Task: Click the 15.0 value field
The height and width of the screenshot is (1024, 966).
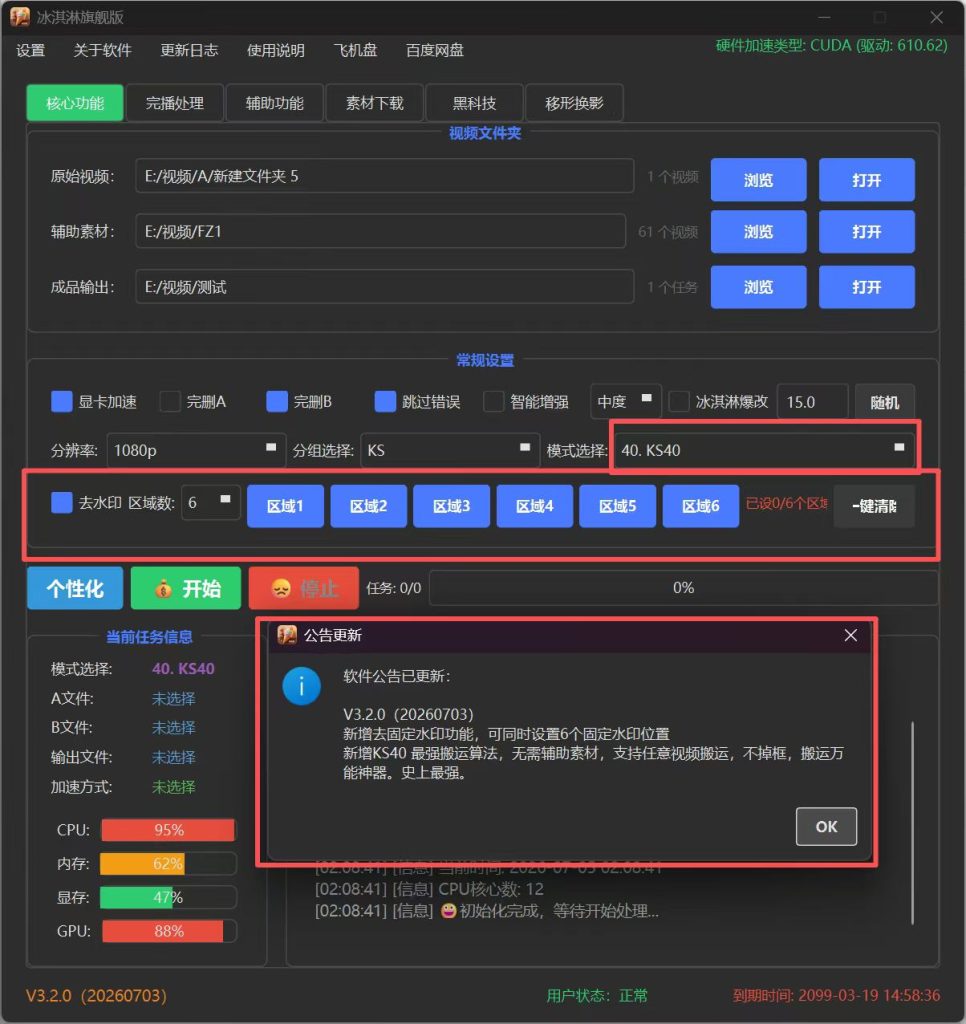Action: (x=813, y=402)
